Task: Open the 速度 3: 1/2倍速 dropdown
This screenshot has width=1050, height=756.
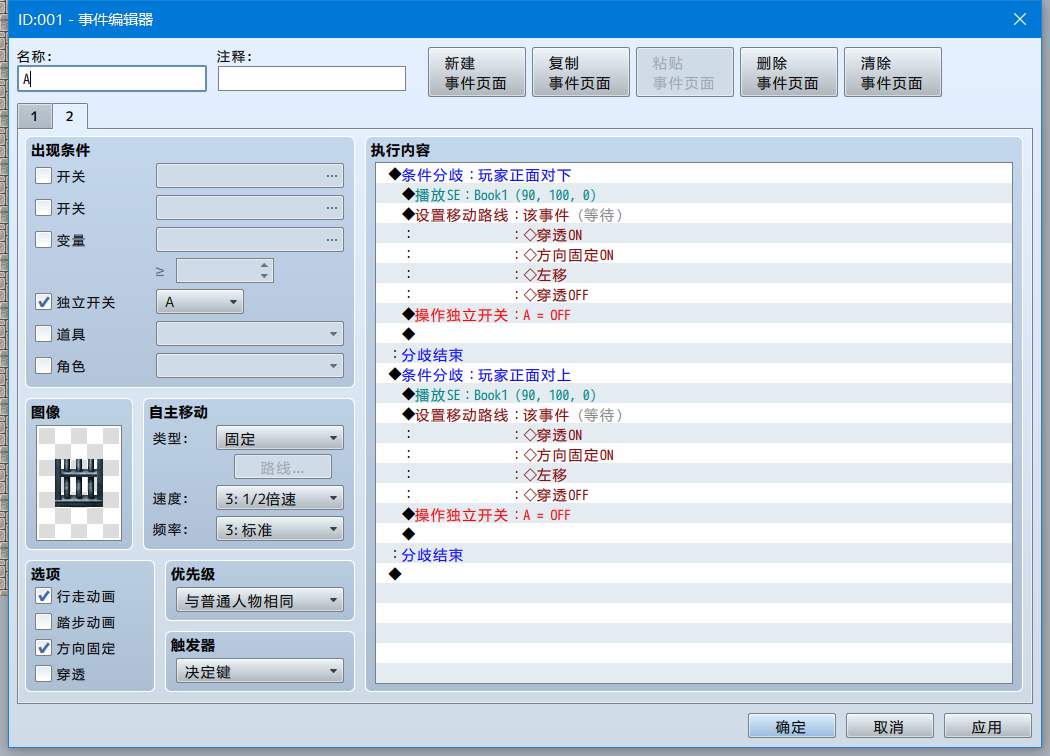Action: pyautogui.click(x=280, y=498)
